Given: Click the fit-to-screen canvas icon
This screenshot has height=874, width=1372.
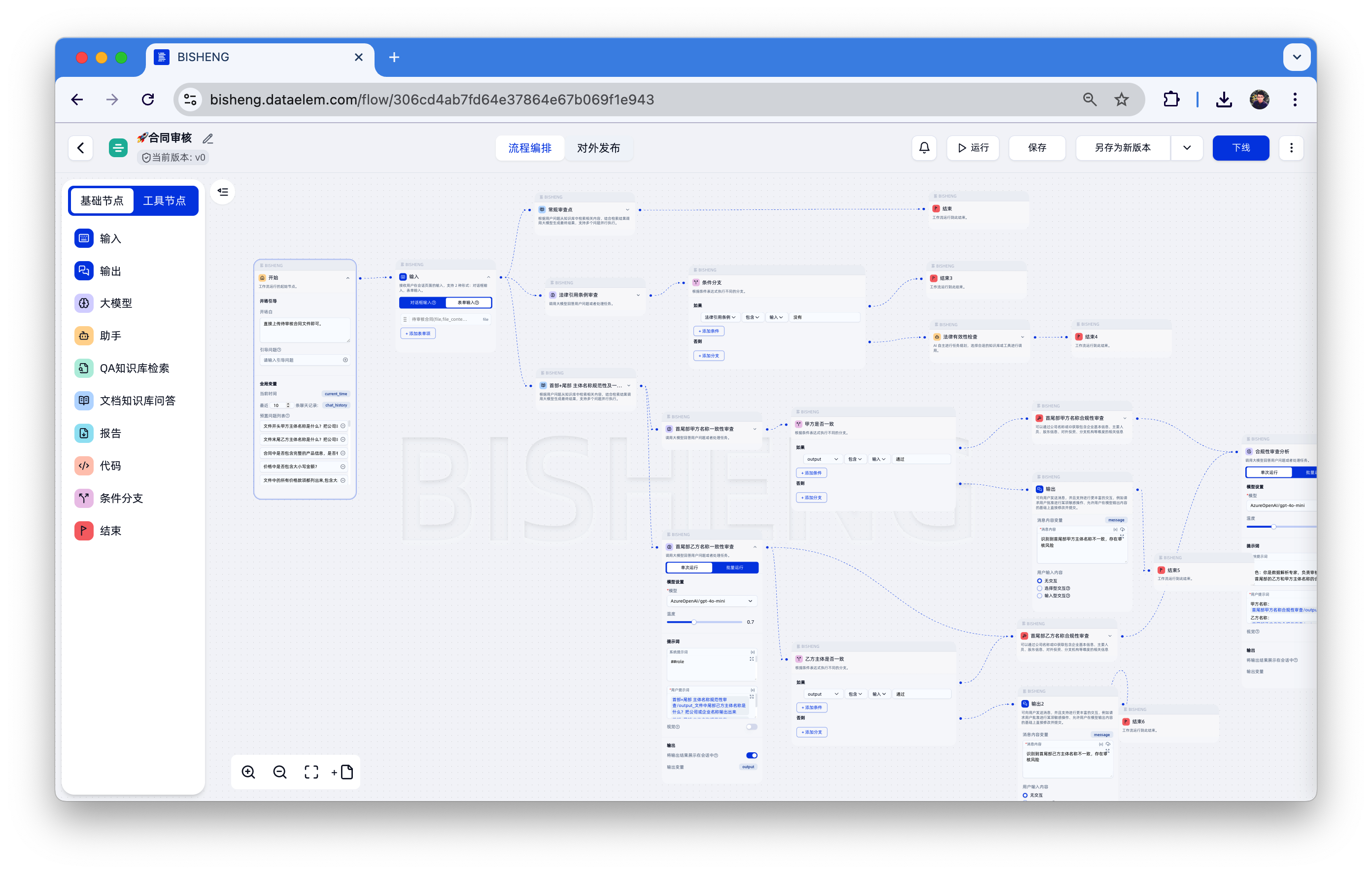Looking at the screenshot, I should pyautogui.click(x=311, y=772).
